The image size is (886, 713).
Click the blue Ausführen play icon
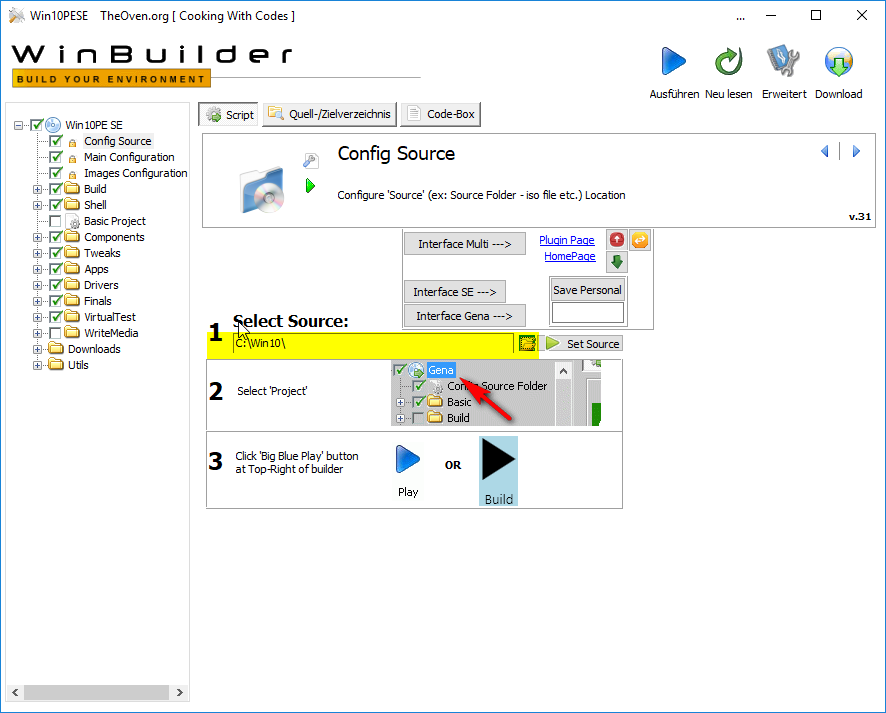[x=674, y=61]
